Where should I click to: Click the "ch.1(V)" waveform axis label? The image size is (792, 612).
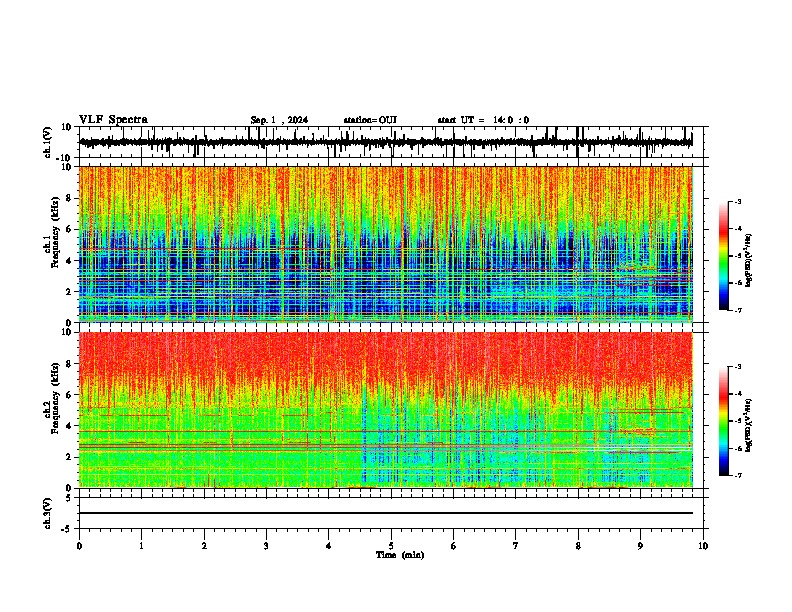coord(48,142)
